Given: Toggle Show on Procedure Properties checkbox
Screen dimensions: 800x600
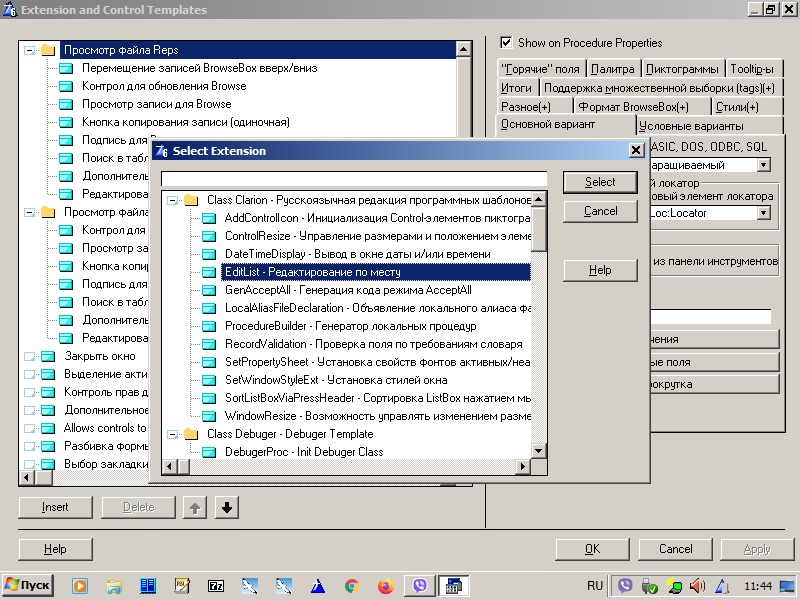Looking at the screenshot, I should 507,43.
